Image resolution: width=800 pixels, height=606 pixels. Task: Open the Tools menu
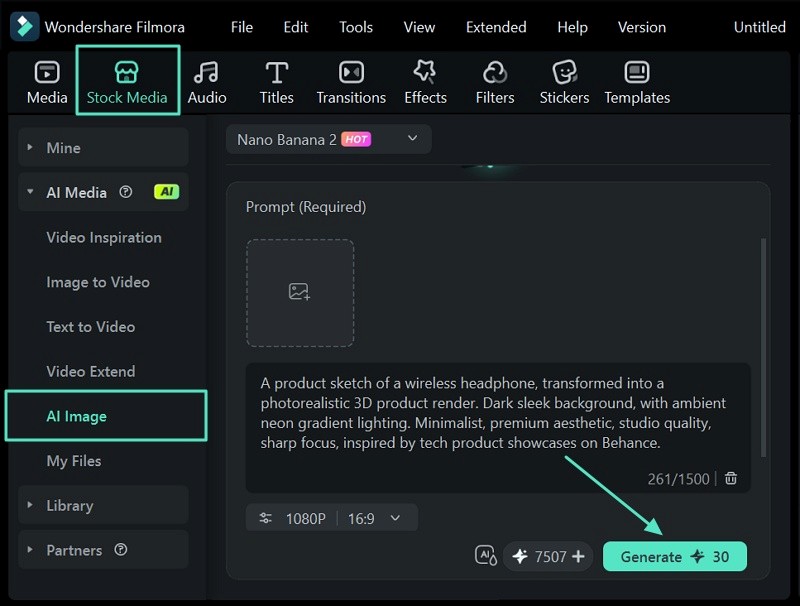click(x=355, y=27)
